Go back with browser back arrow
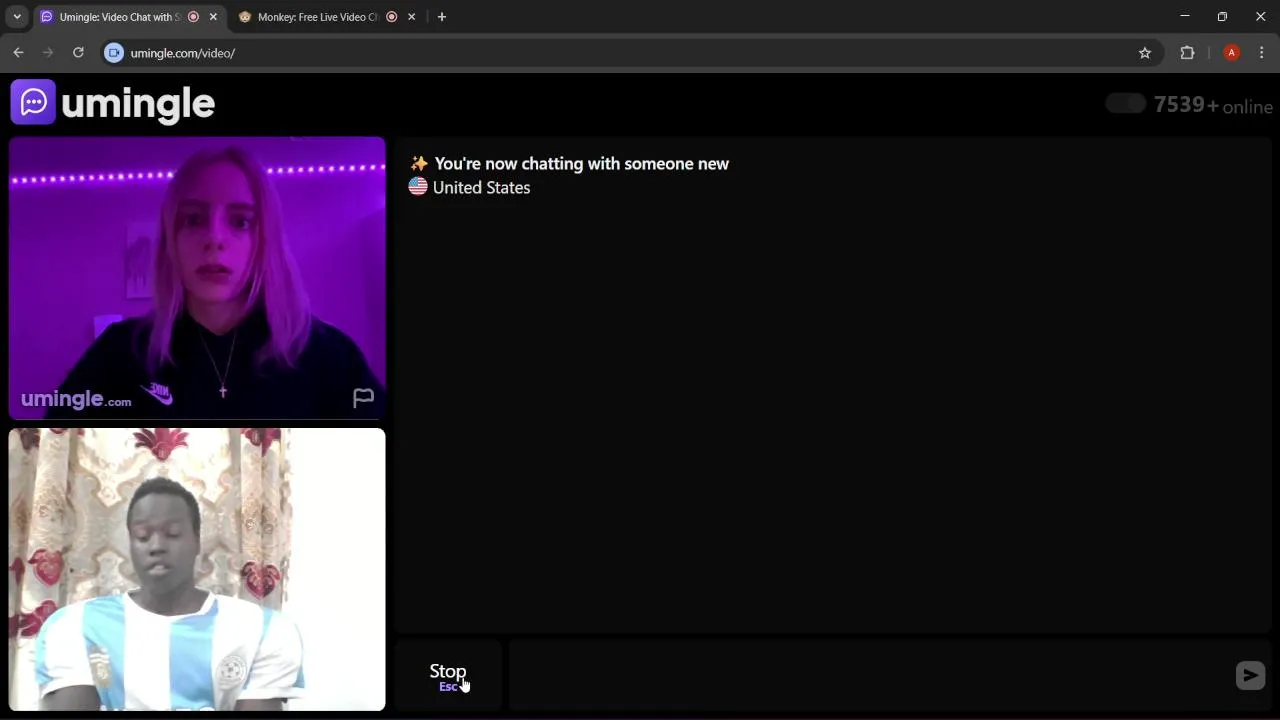Image resolution: width=1280 pixels, height=720 pixels. pos(18,53)
